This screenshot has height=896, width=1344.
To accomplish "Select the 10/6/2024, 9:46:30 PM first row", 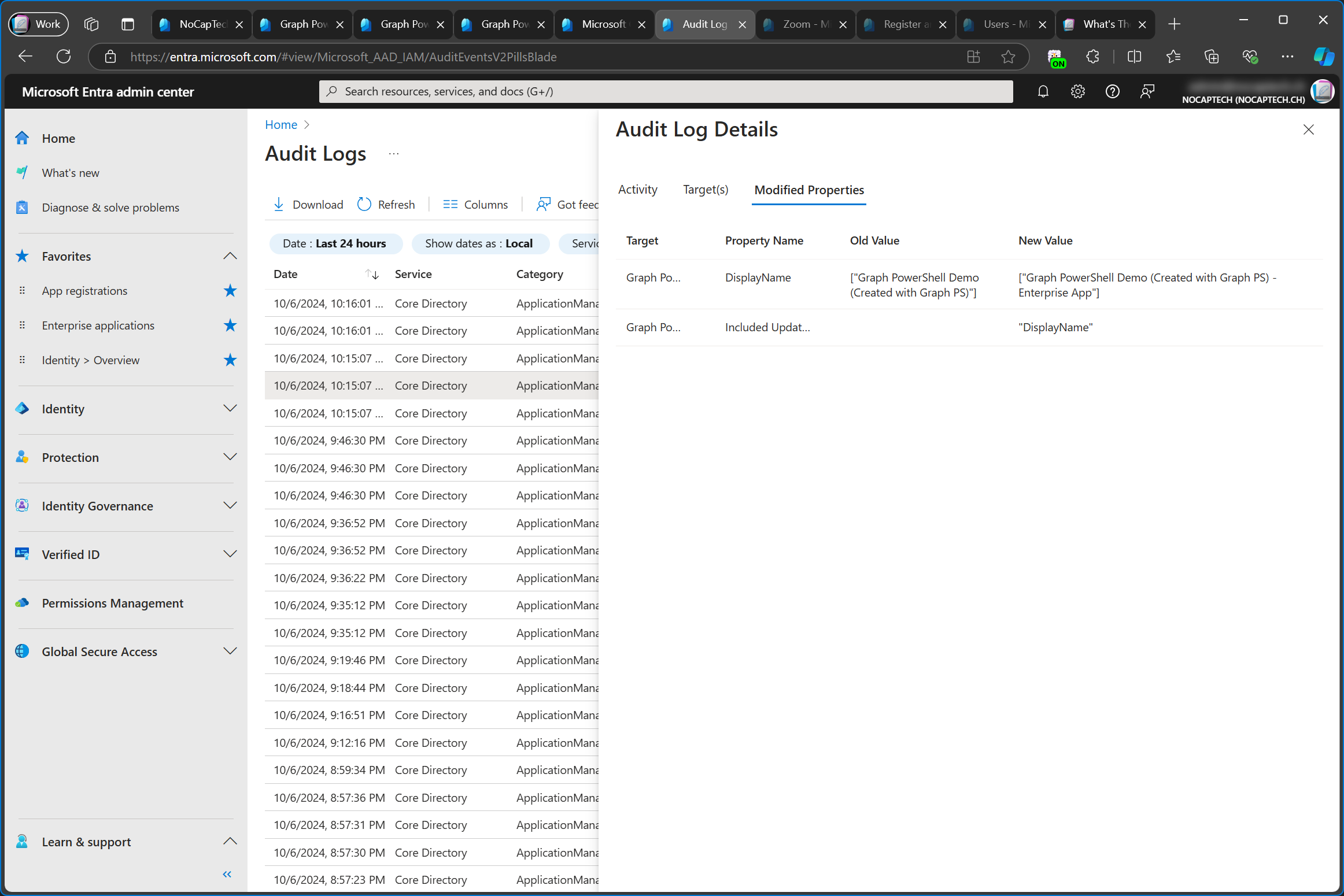I will tap(431, 440).
